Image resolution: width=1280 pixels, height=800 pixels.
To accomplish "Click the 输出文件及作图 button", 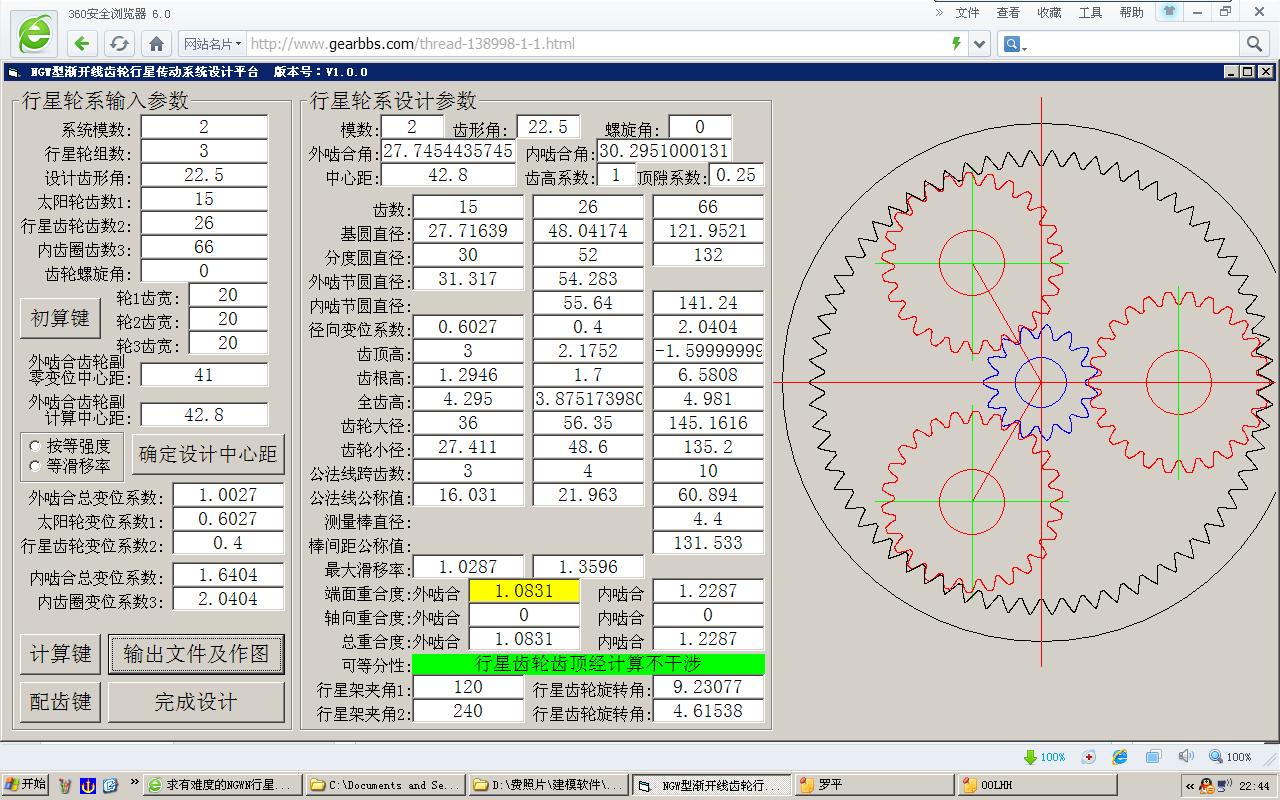I will 196,654.
